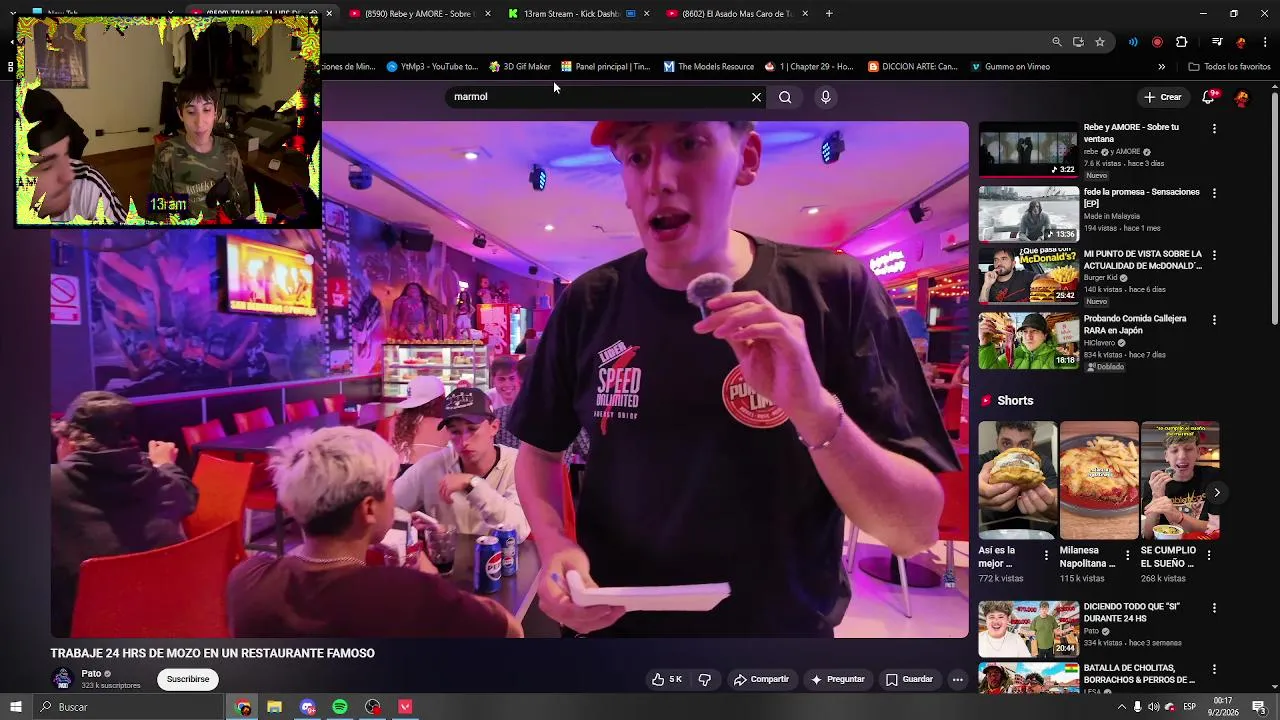1280x720 pixels.
Task: Bookmark this page with star icon
Action: coord(1100,42)
